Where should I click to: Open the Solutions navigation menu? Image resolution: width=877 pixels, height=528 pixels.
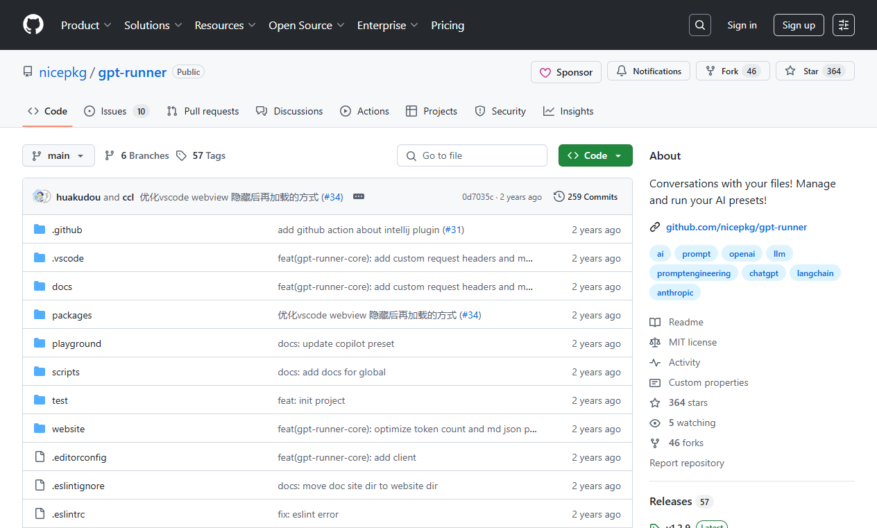point(153,25)
